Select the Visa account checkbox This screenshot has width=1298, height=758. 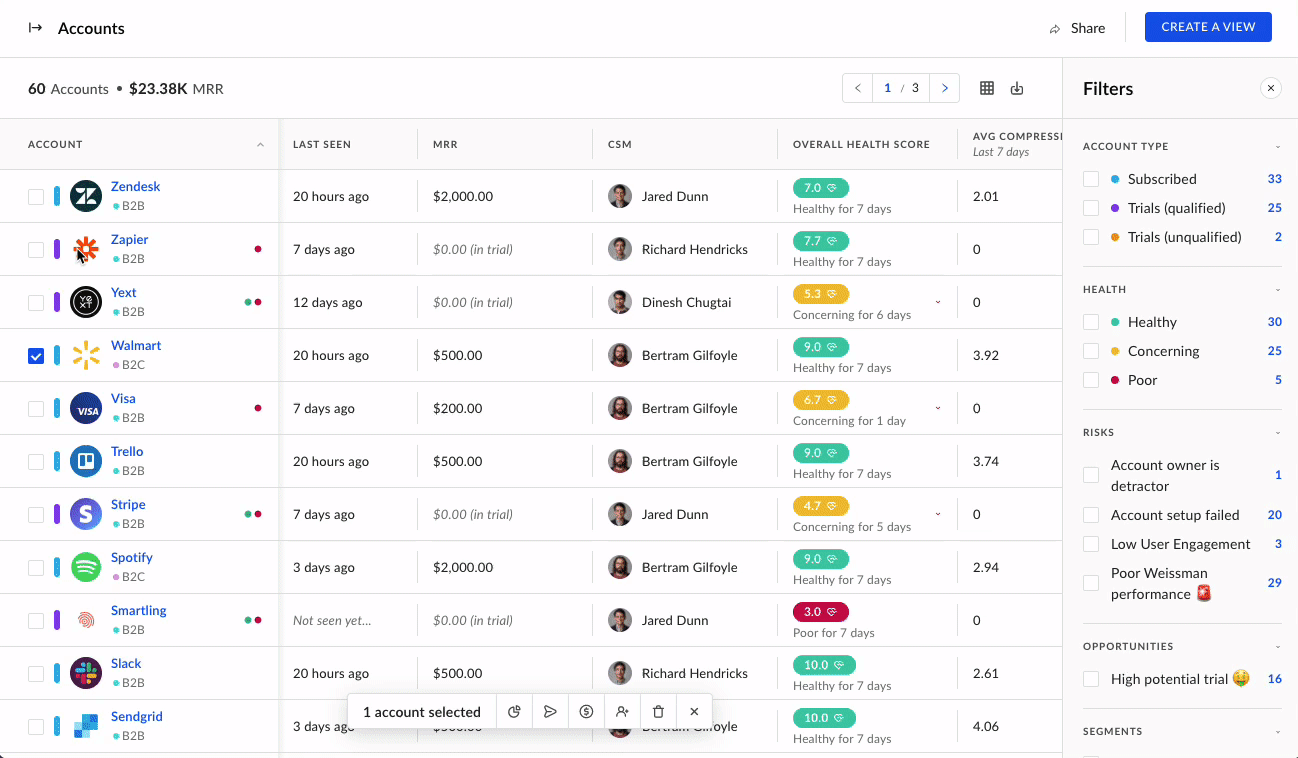(x=36, y=409)
